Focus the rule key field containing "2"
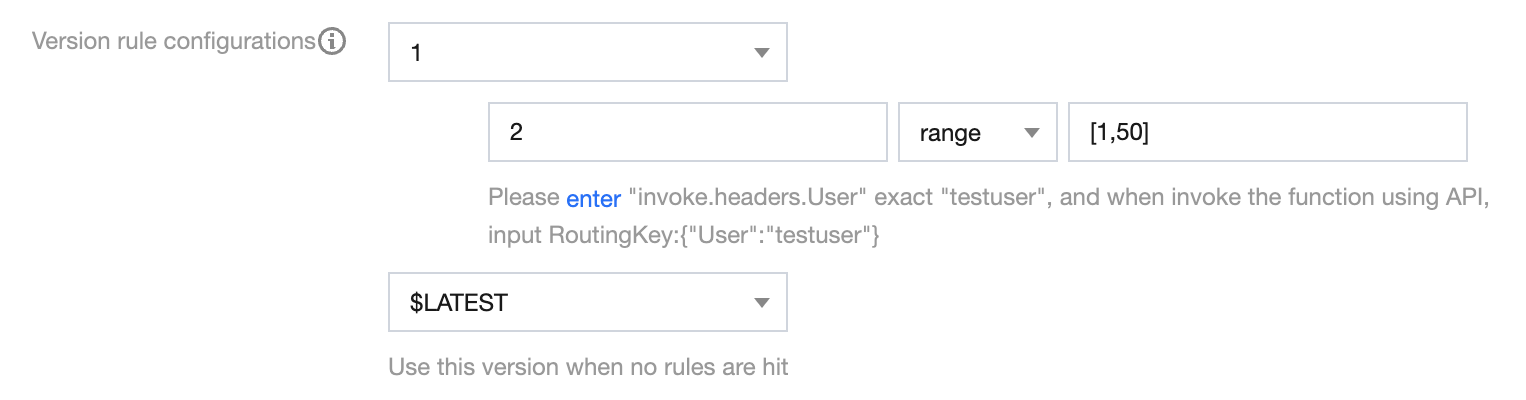Screen dimensions: 1526x400 pos(687,132)
